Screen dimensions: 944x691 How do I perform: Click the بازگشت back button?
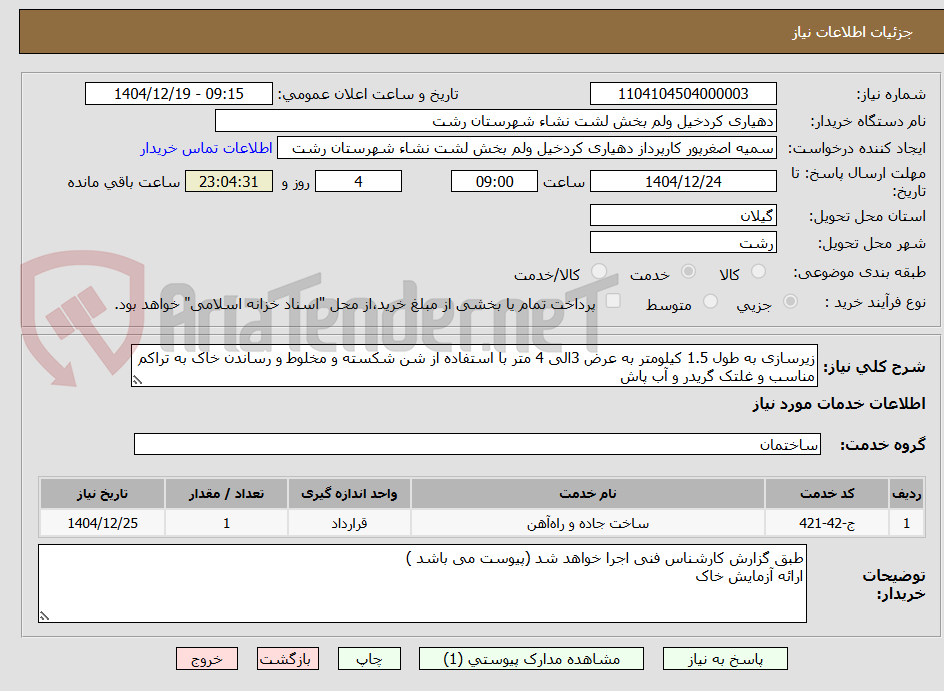click(x=287, y=659)
